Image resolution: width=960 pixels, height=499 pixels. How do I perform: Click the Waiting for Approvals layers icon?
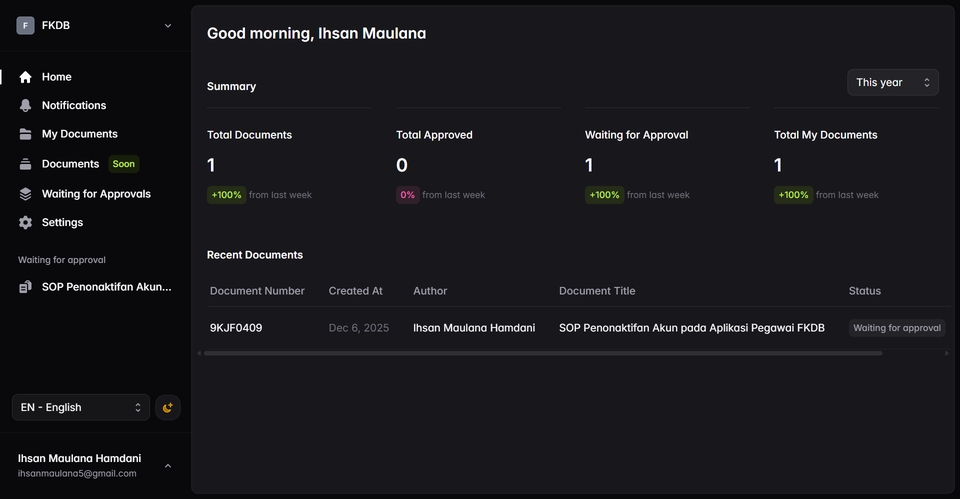(26, 194)
